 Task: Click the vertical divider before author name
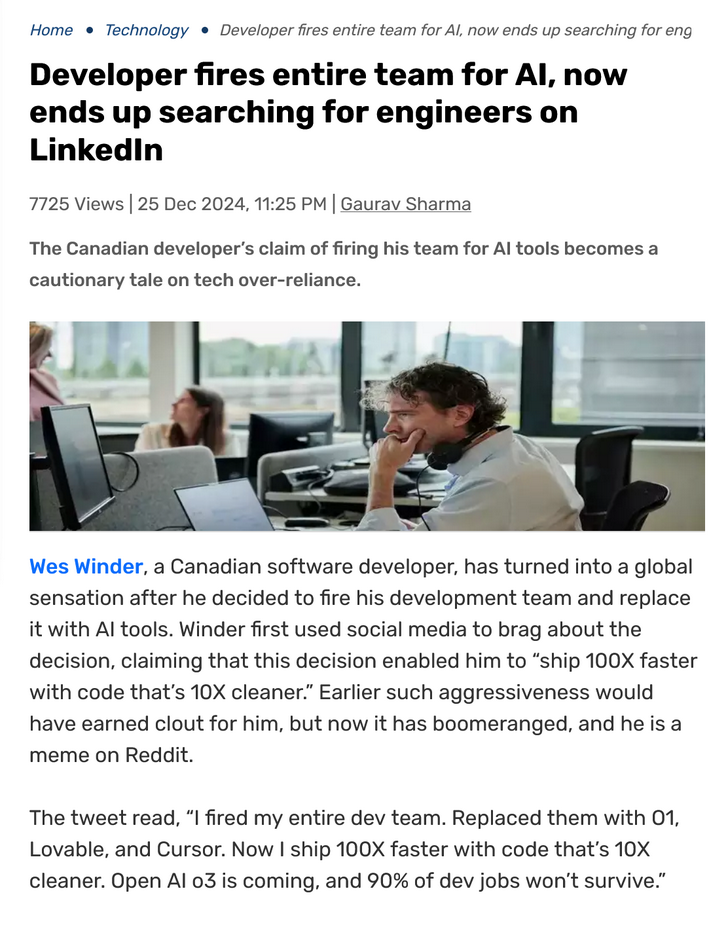coord(333,204)
